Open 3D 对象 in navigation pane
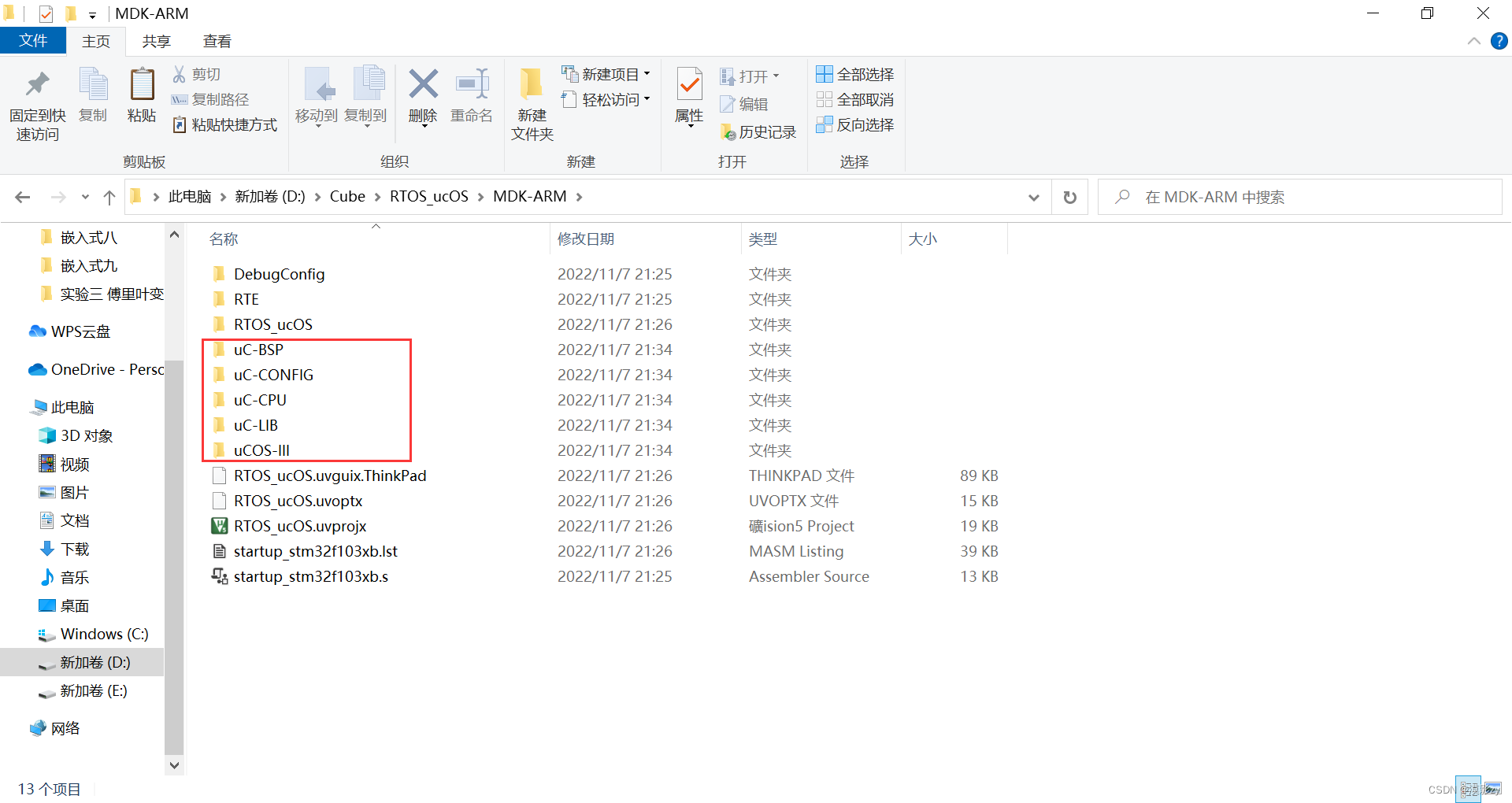 click(x=76, y=435)
